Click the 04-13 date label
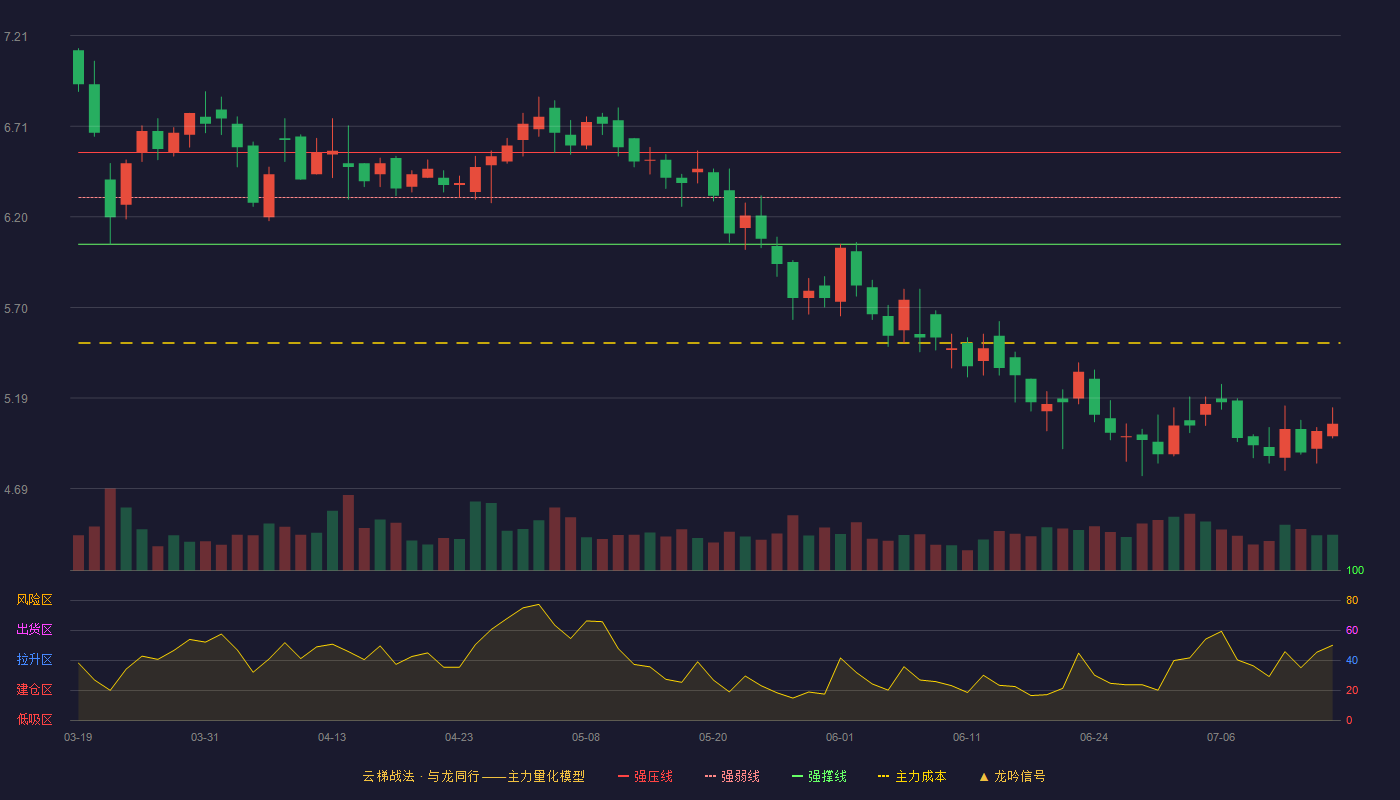The width and height of the screenshot is (1400, 800). [x=332, y=737]
